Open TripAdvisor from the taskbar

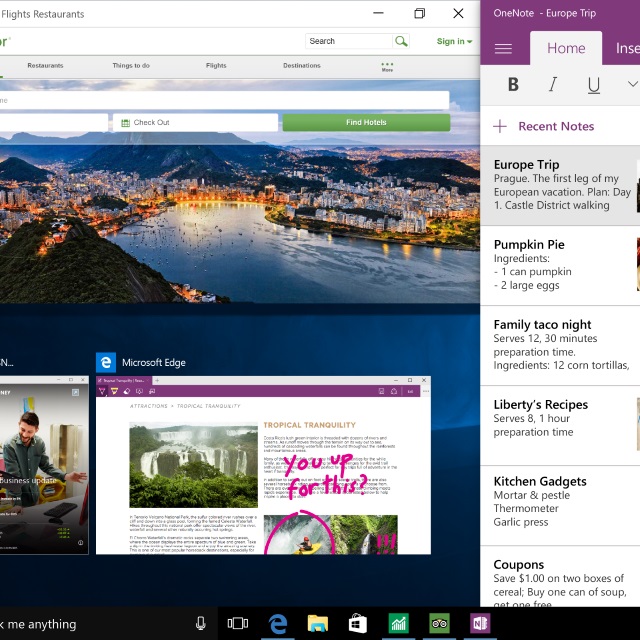coord(439,623)
